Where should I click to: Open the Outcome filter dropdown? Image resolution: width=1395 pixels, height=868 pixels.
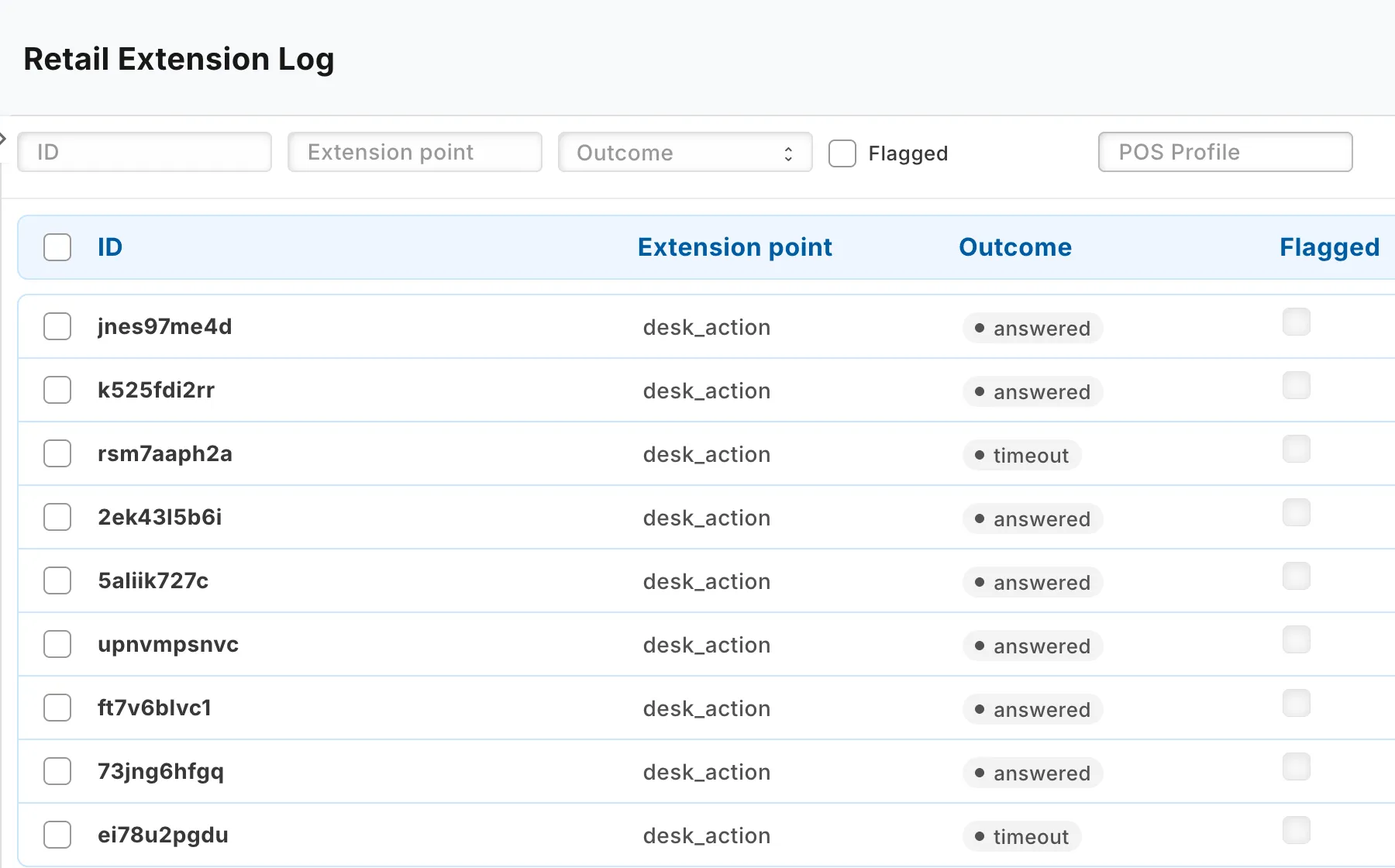tap(685, 152)
